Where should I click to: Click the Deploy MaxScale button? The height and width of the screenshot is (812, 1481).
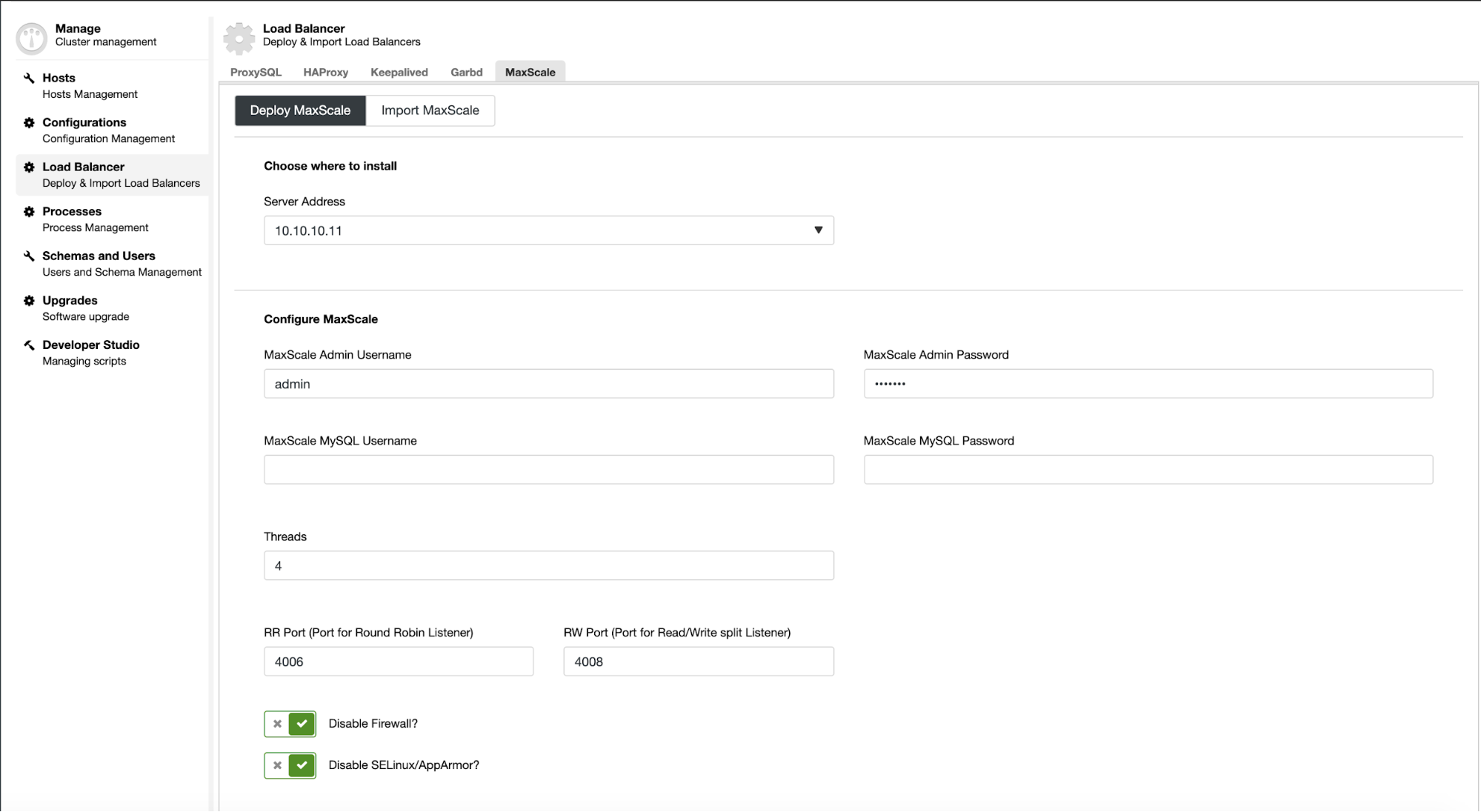tap(300, 110)
